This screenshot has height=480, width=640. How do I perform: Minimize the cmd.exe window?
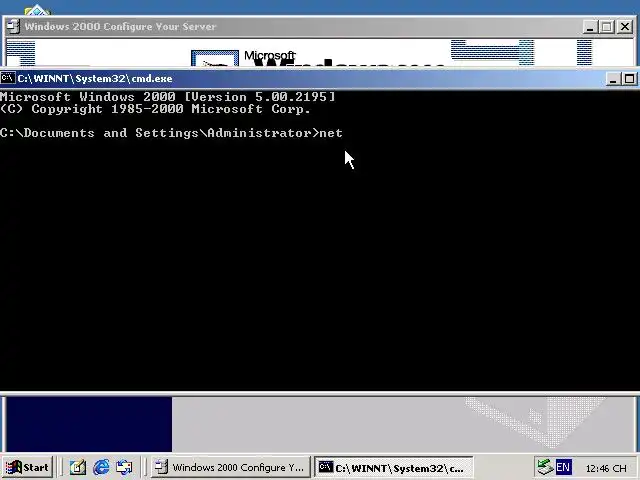tap(613, 79)
